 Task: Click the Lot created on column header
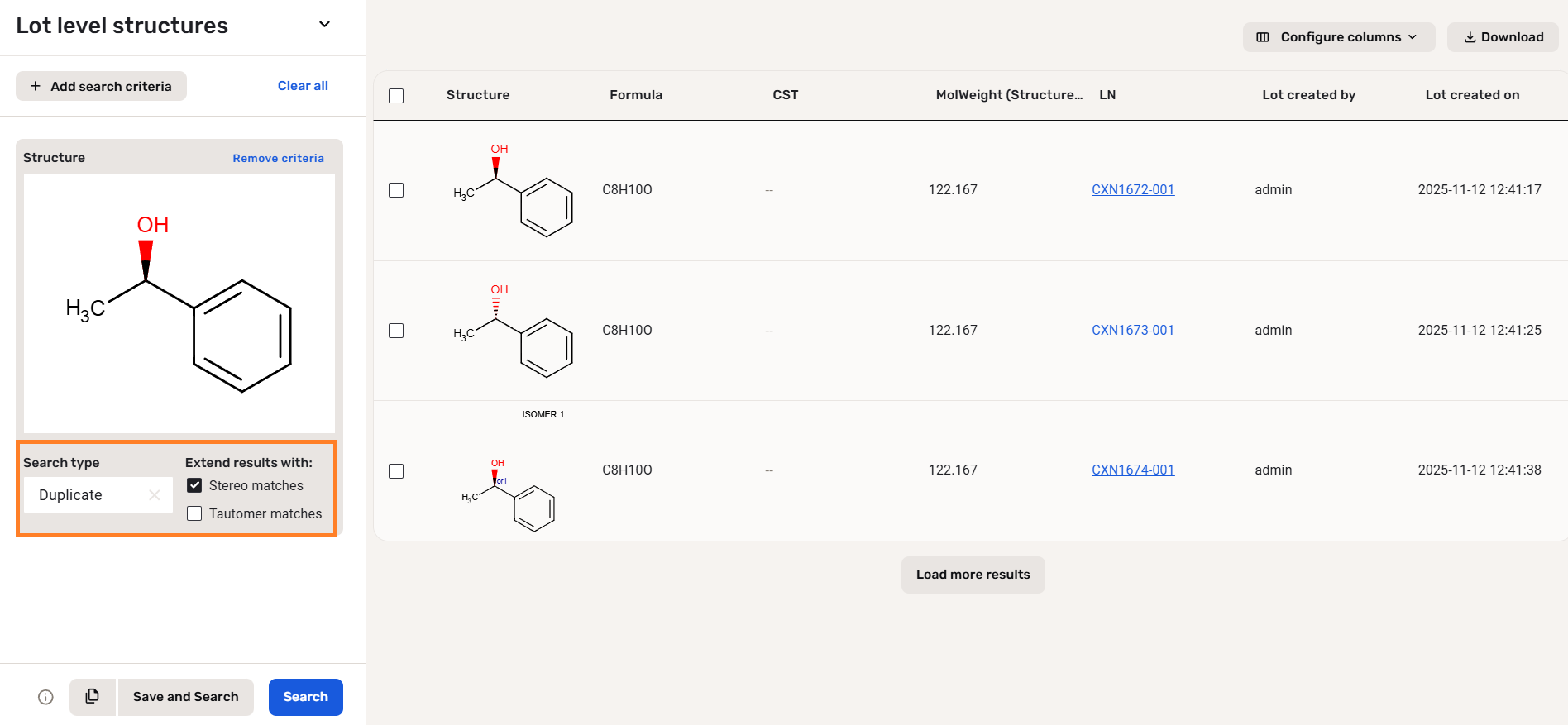[x=1471, y=95]
